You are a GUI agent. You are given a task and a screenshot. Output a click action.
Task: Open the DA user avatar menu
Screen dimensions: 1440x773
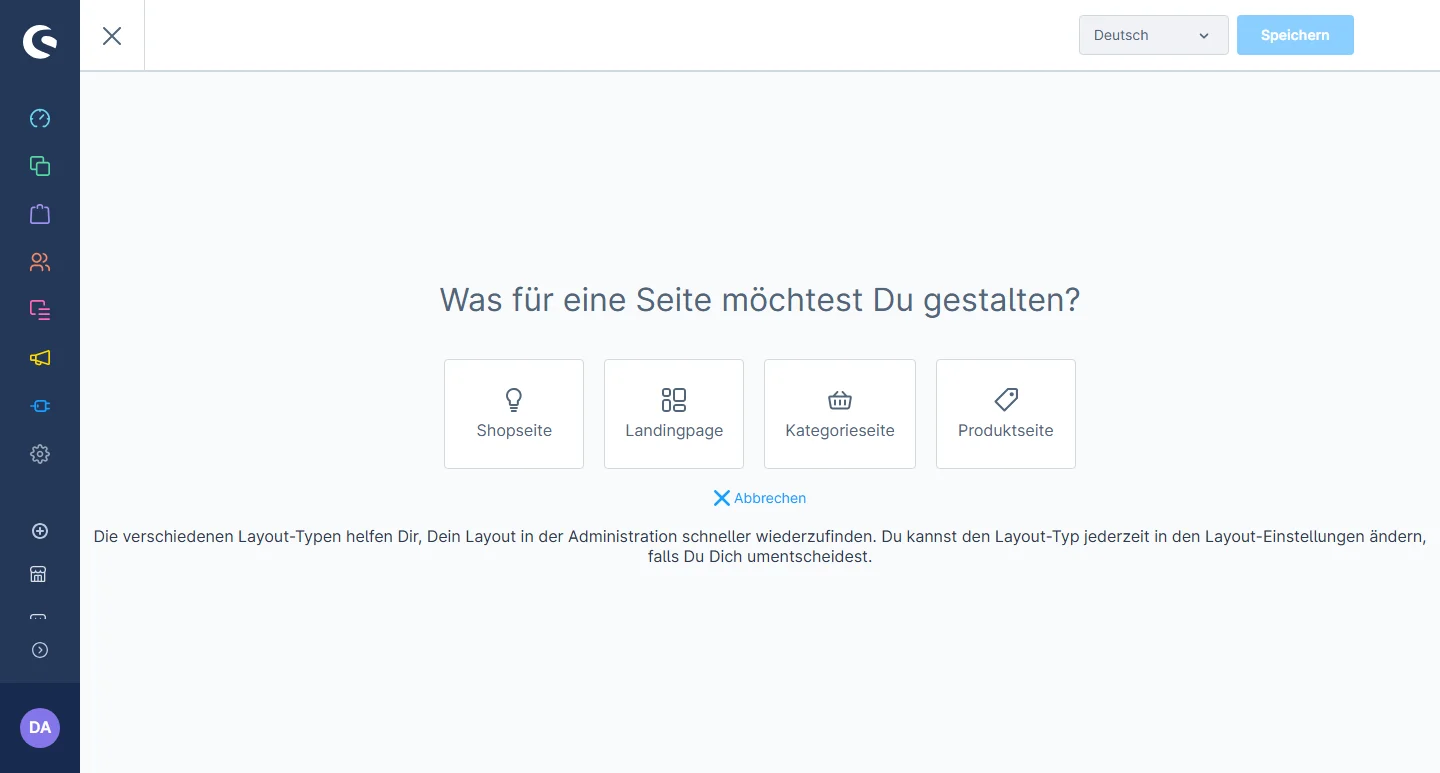coord(40,728)
